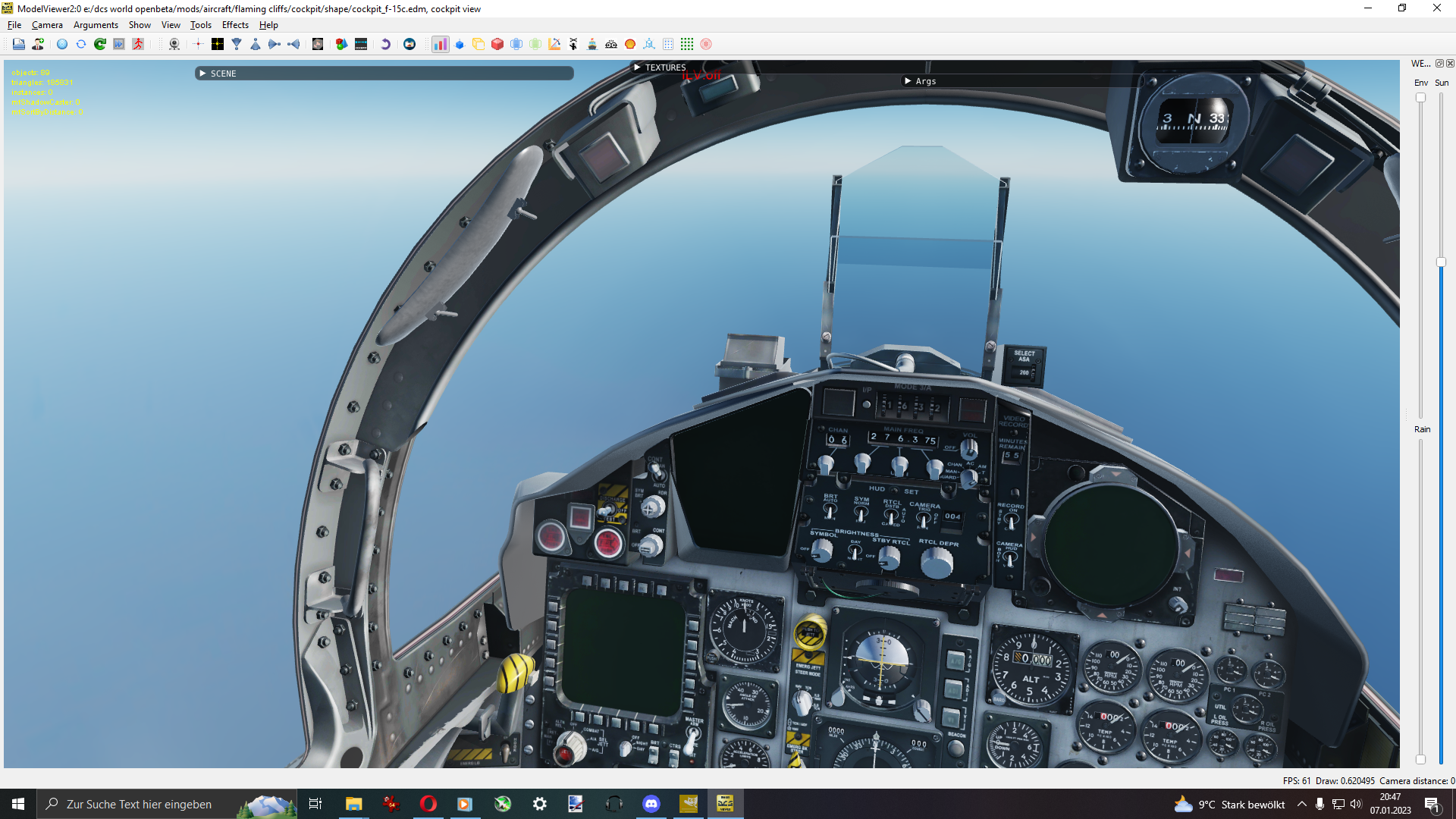Open the Help menu
The width and height of the screenshot is (1456, 819).
pyautogui.click(x=268, y=25)
